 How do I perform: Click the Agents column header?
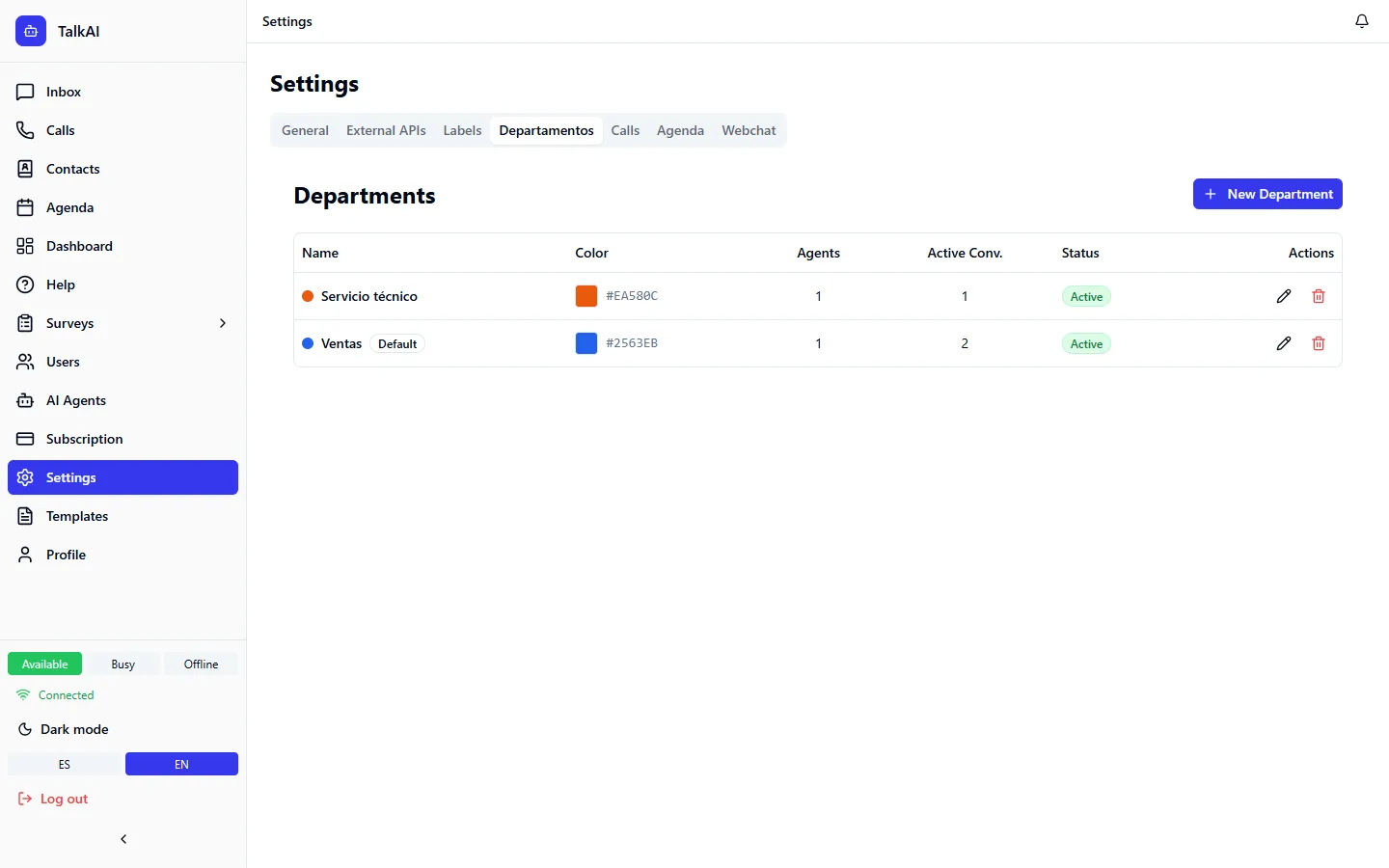818,253
